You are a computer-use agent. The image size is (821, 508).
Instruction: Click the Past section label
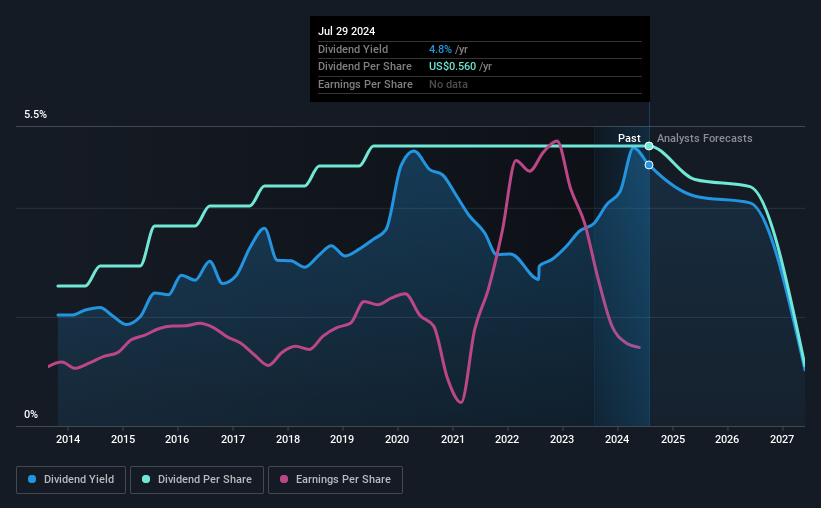(x=629, y=138)
